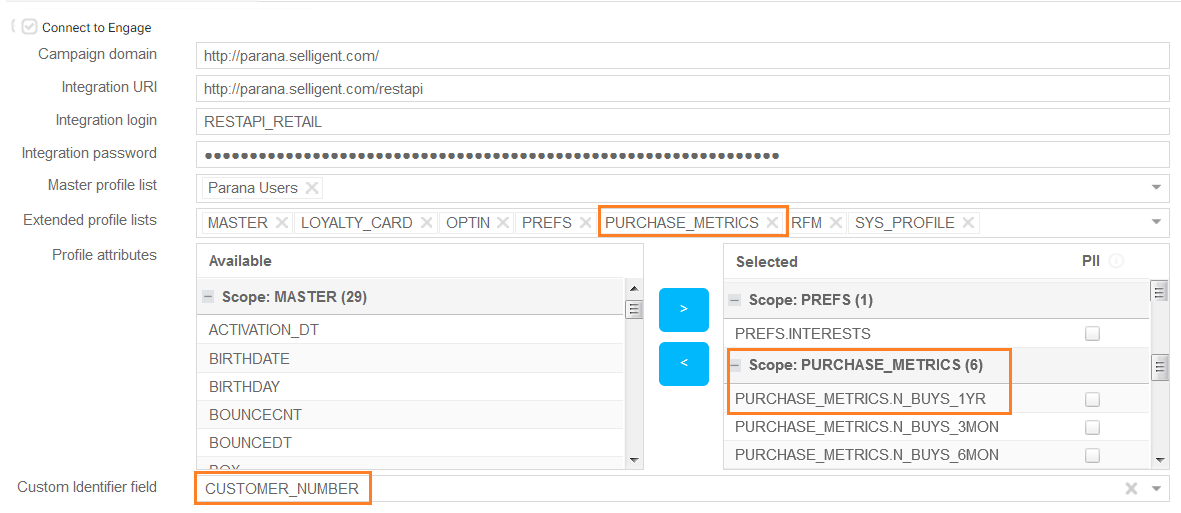Collapse the Scope: MASTER group
This screenshot has height=513, width=1181.
pyautogui.click(x=208, y=297)
